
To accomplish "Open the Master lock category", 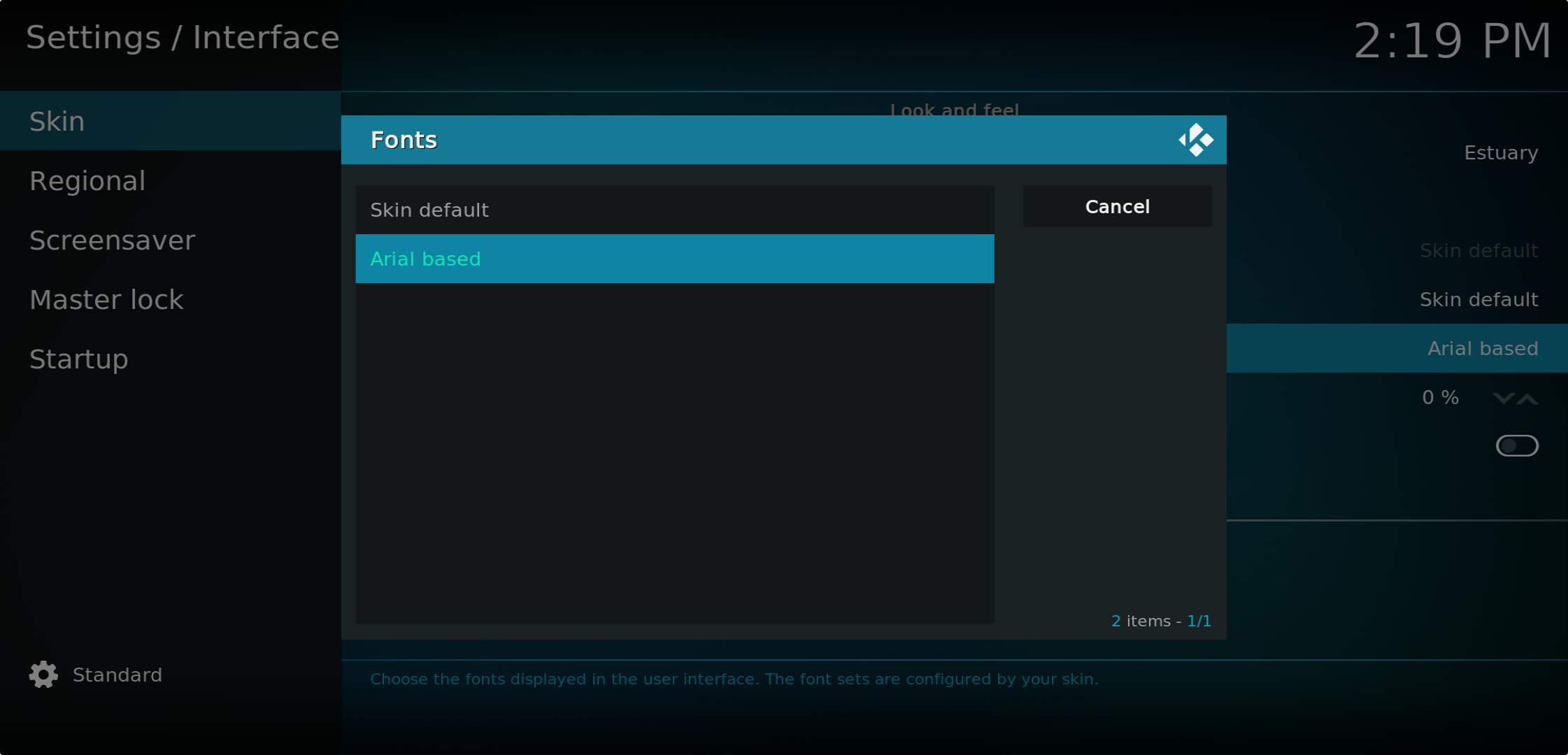I will coord(171,300).
